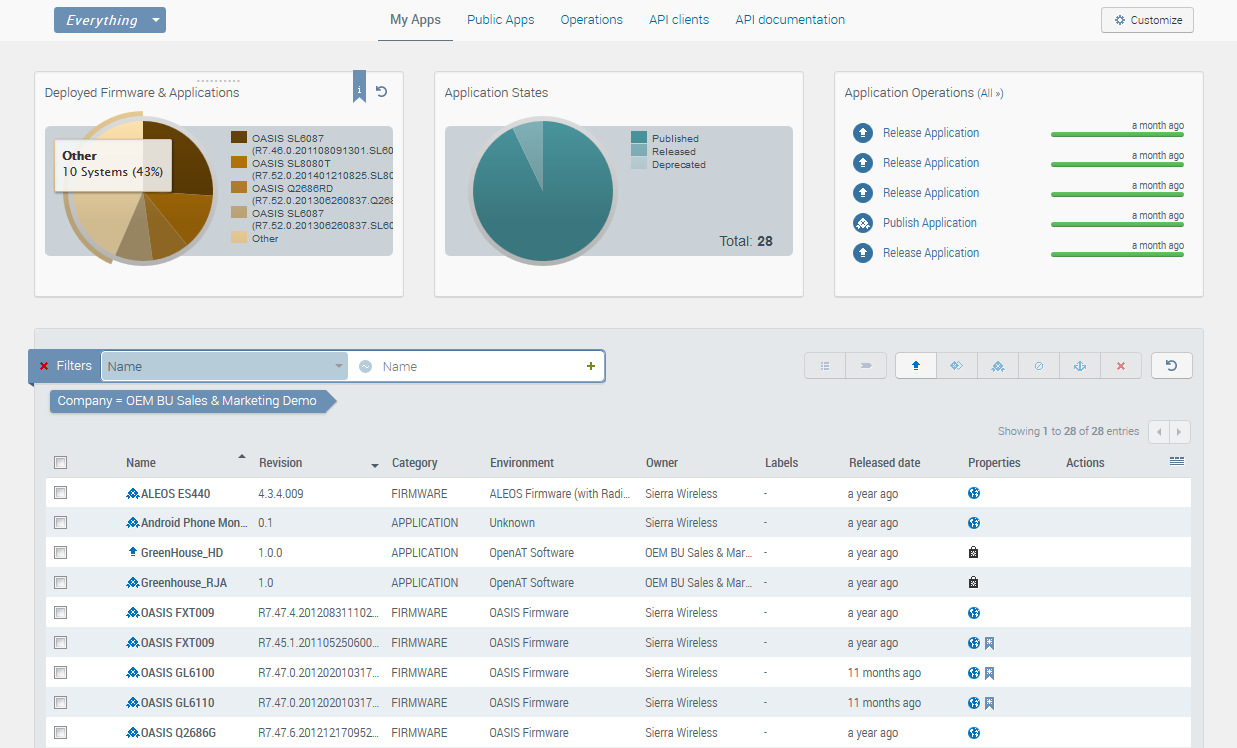Open the API documentation tab

(x=789, y=20)
